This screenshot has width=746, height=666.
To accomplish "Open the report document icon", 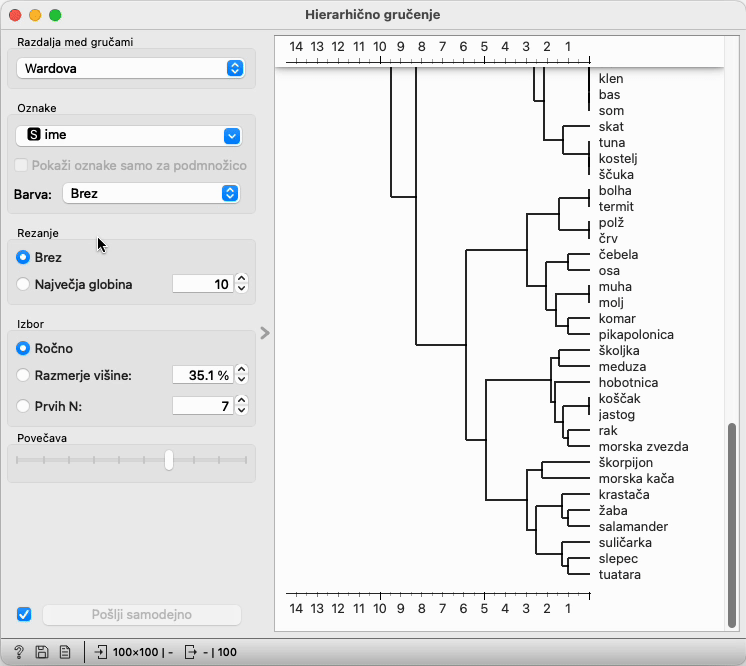I will (x=65, y=652).
